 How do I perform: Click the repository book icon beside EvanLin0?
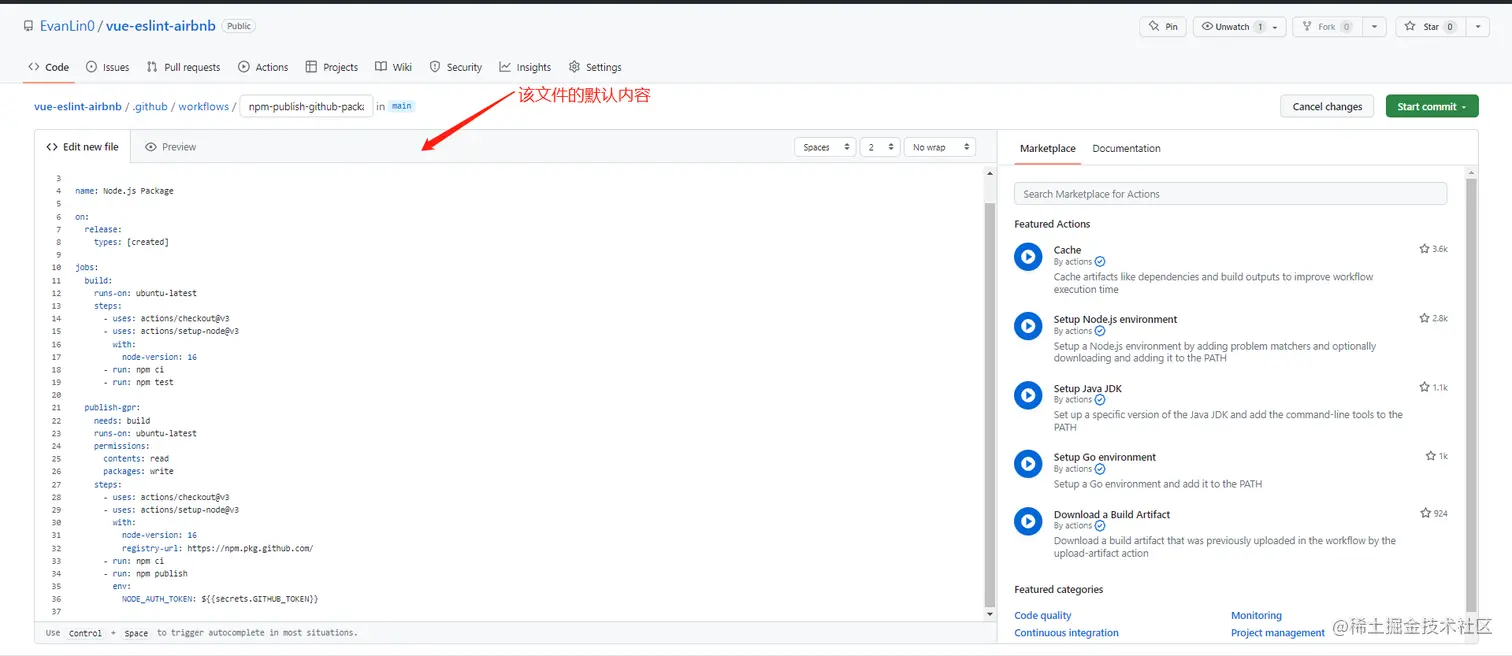29,26
